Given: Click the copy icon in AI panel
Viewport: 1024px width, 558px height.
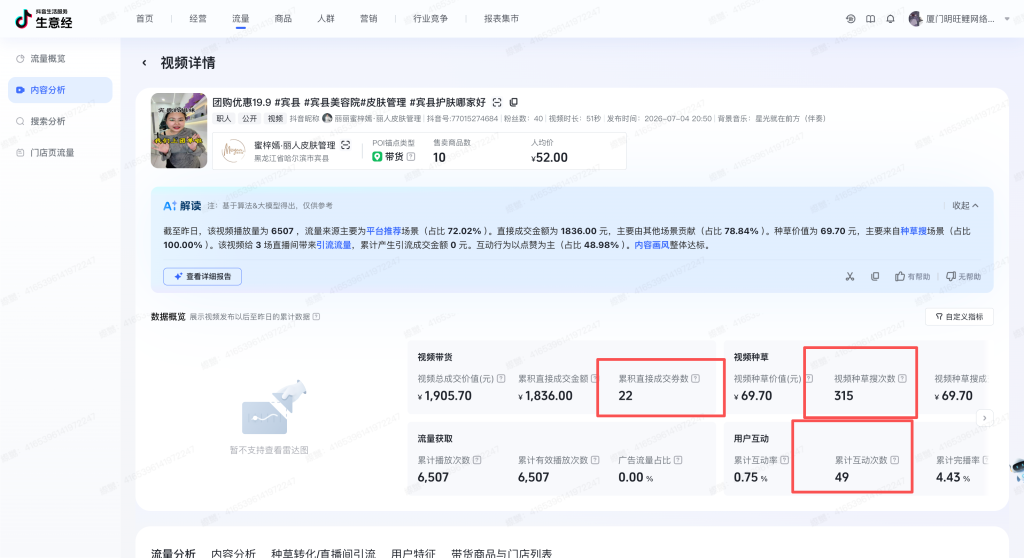Looking at the screenshot, I should pos(875,276).
